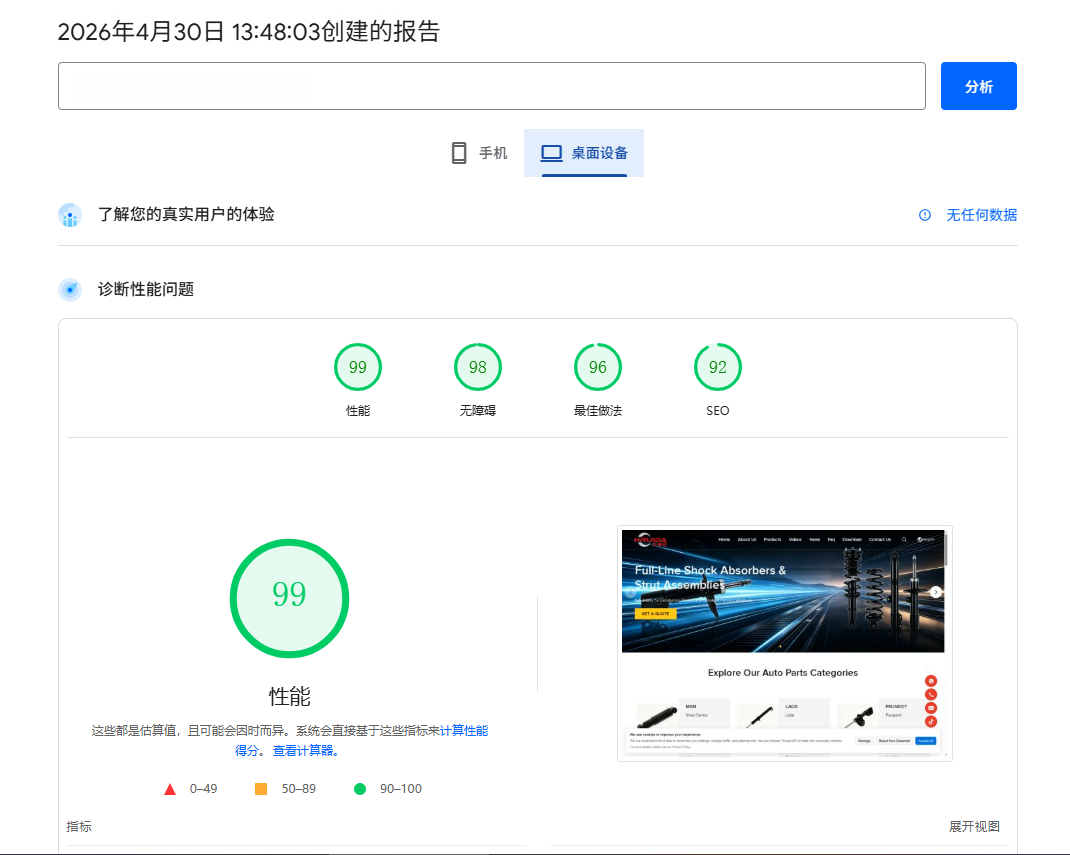The height and width of the screenshot is (855, 1070).
Task: Click the website screenshot thumbnail
Action: [785, 643]
